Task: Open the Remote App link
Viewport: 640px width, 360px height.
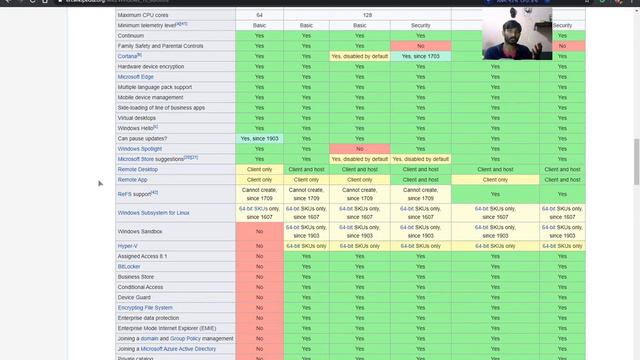Action: (132, 180)
